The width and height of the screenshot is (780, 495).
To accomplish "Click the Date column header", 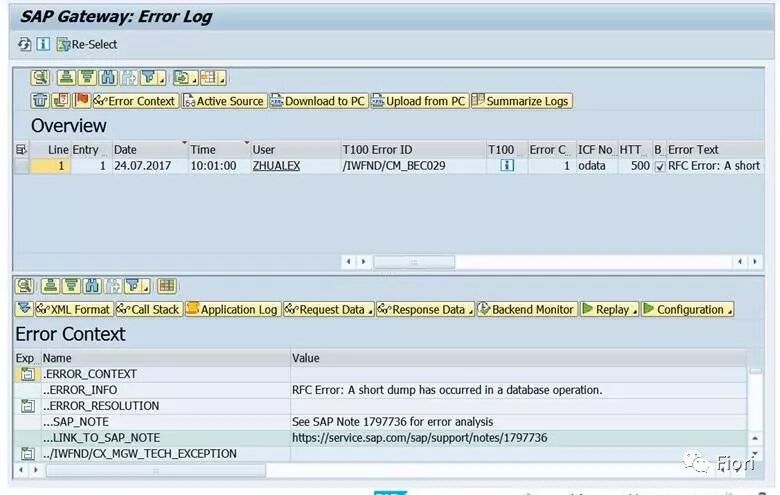I will (x=149, y=149).
